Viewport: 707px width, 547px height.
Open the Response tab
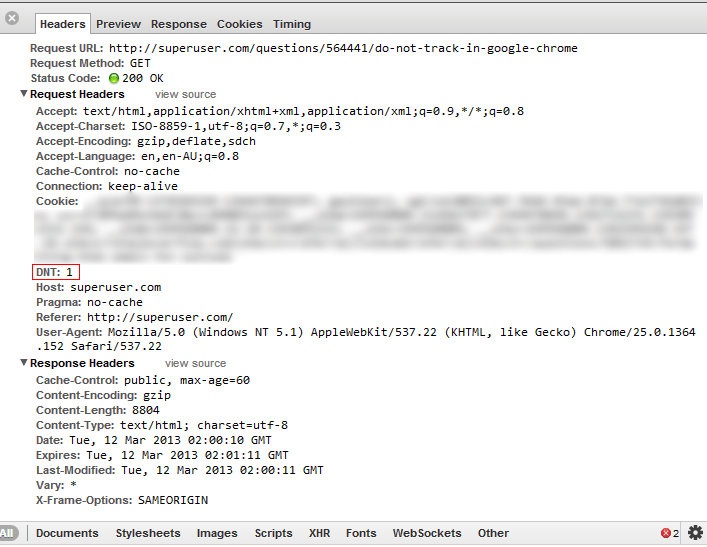click(x=178, y=24)
